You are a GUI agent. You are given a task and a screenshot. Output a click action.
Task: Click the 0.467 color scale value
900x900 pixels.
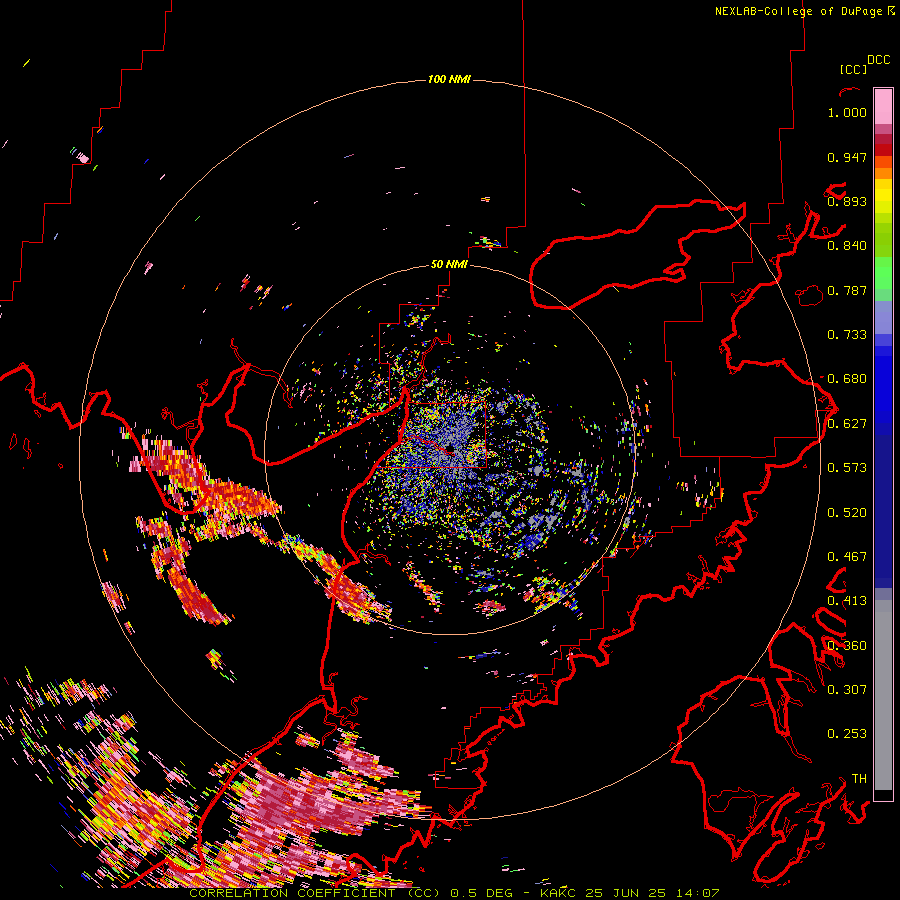(847, 557)
